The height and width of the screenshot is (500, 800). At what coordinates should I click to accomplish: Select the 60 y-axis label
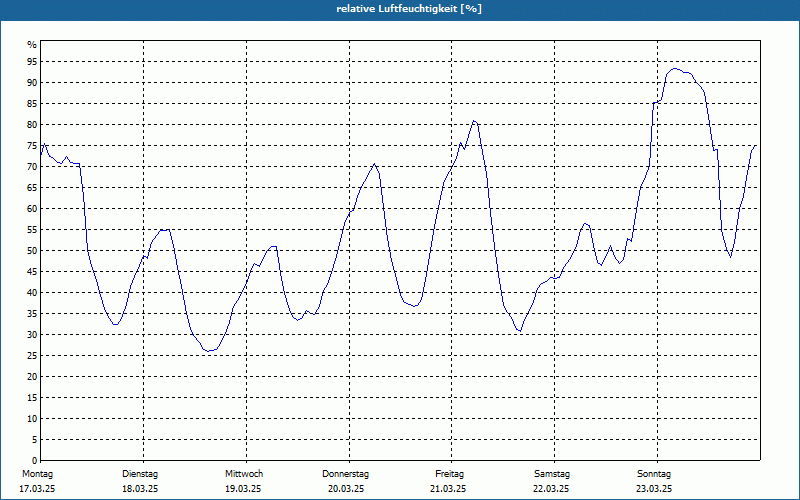click(32, 209)
